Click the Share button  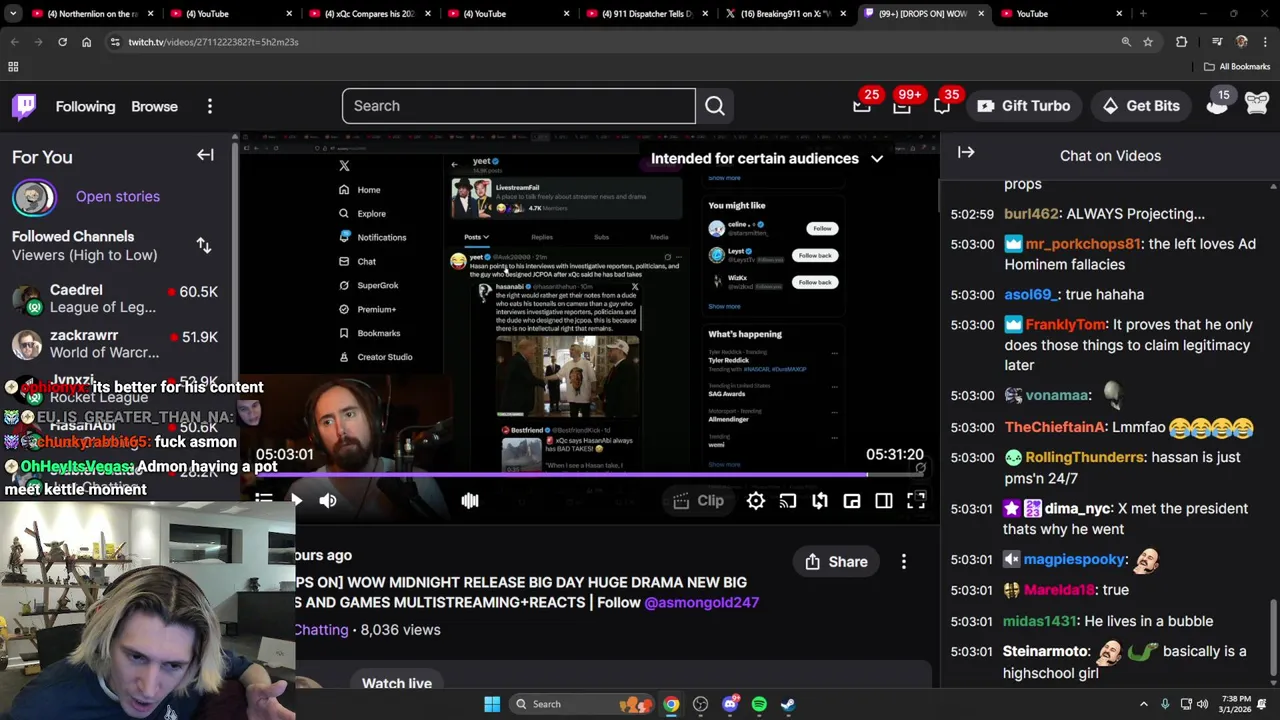coord(836,562)
